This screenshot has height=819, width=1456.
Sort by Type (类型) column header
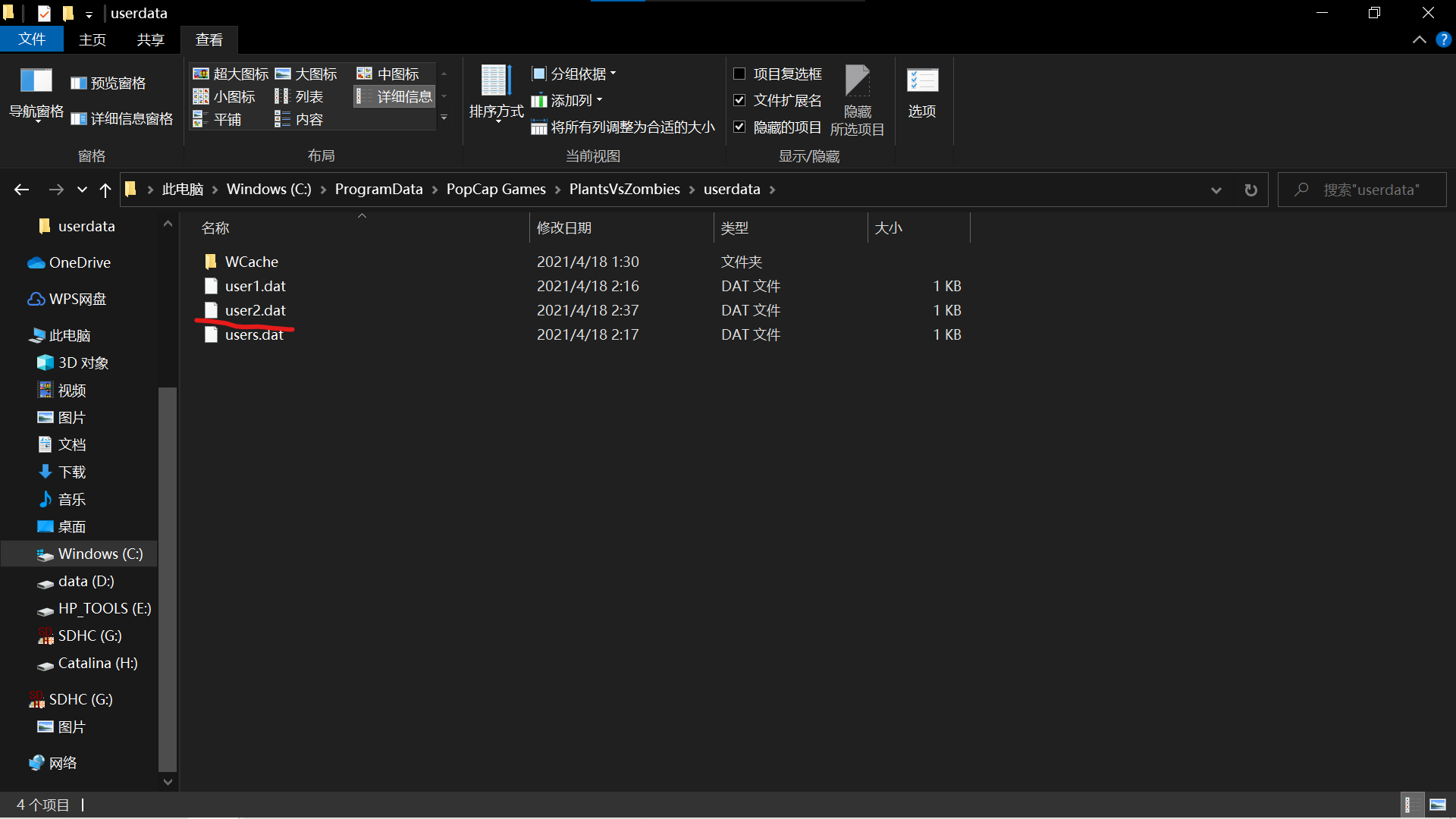(790, 227)
